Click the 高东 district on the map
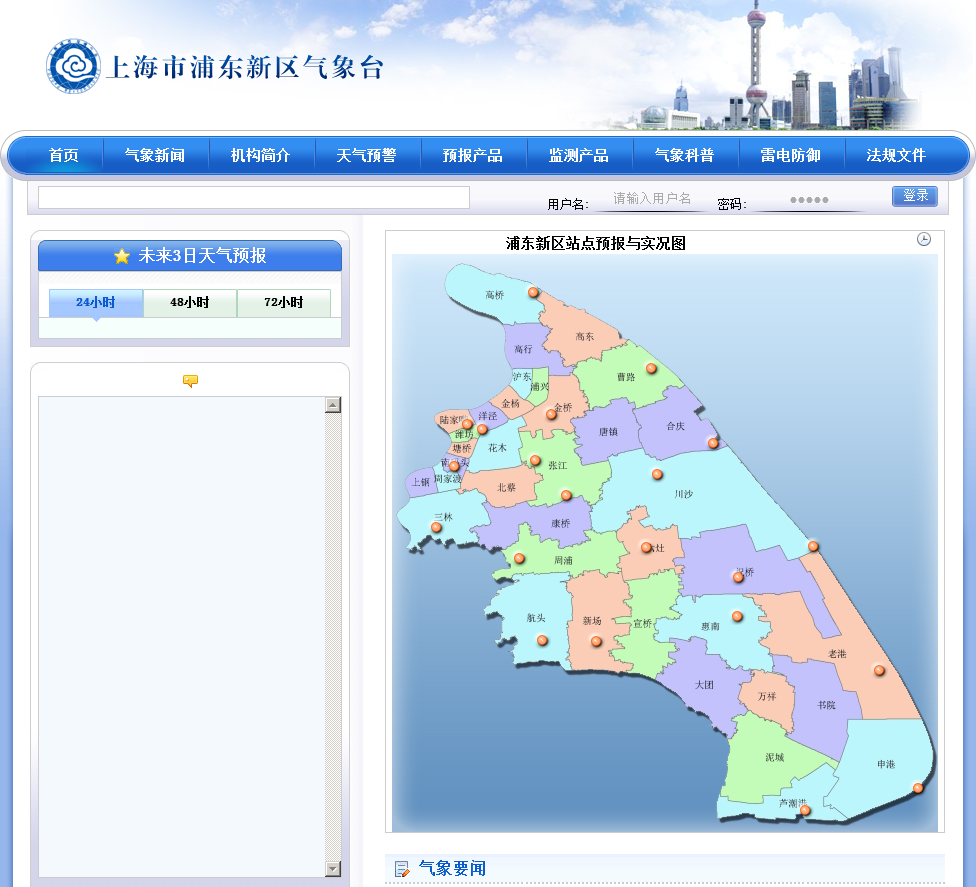The height and width of the screenshot is (887, 976). click(584, 337)
